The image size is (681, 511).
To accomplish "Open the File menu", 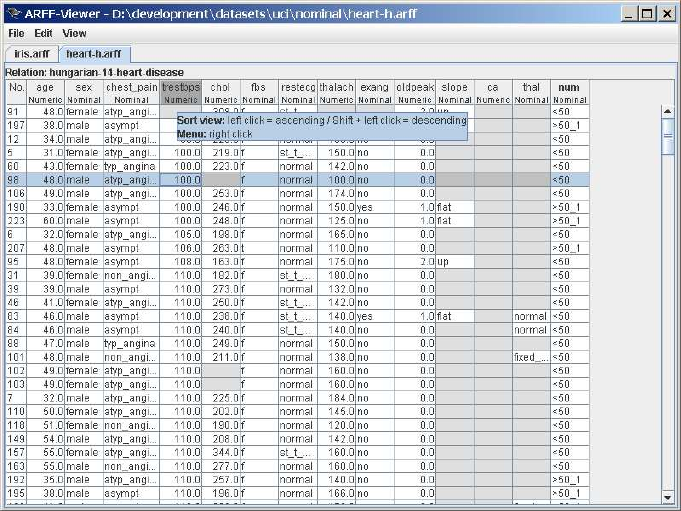I will (x=16, y=33).
